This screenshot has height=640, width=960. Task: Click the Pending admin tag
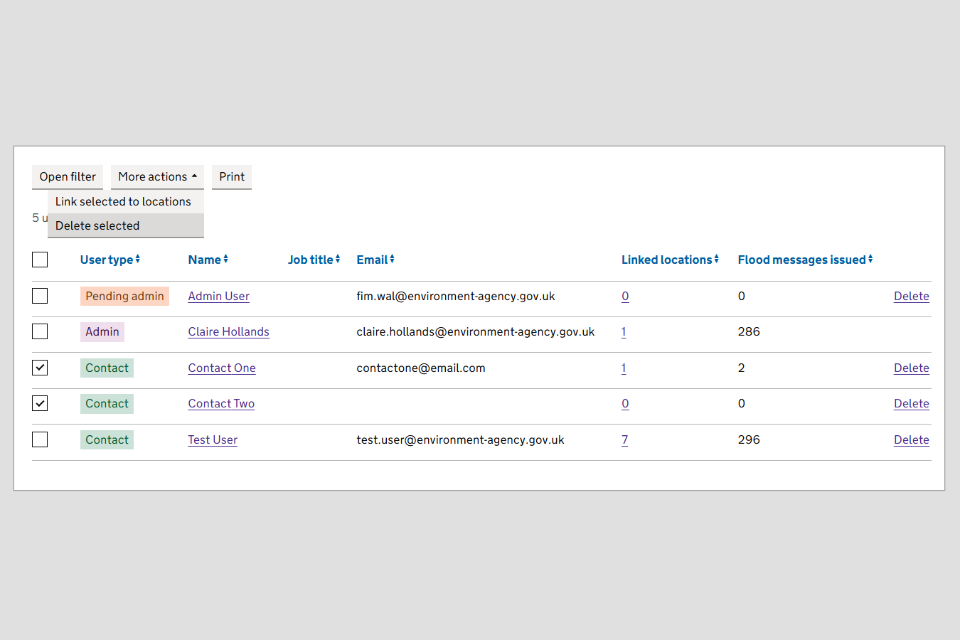pyautogui.click(x=125, y=296)
